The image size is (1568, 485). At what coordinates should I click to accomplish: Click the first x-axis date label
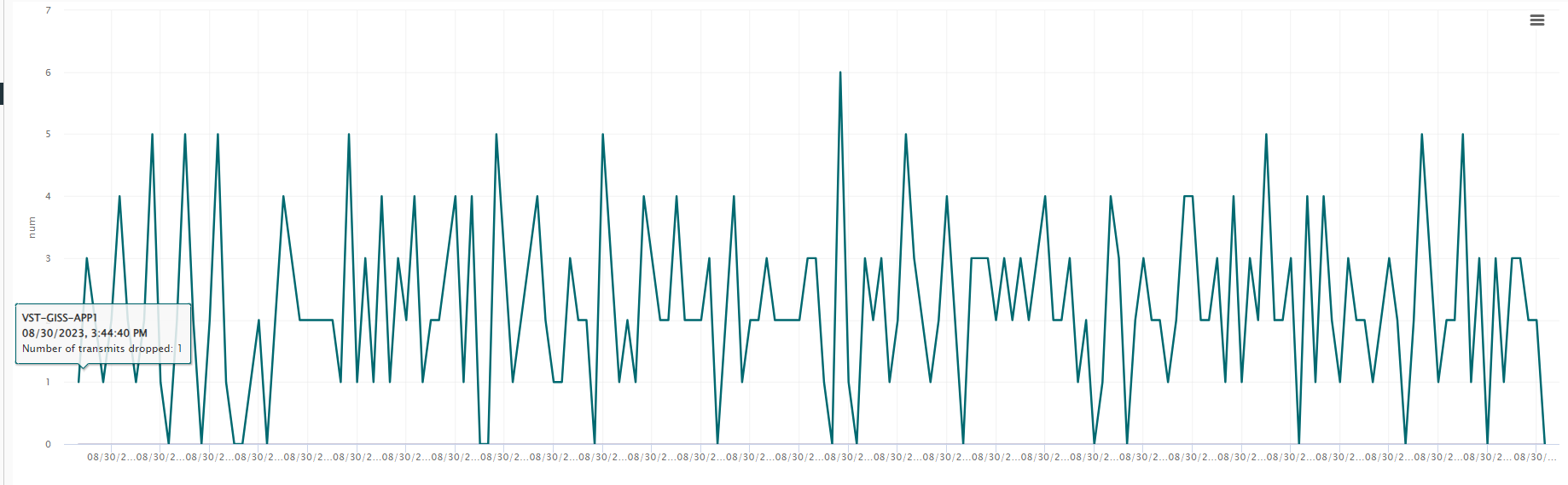(111, 458)
